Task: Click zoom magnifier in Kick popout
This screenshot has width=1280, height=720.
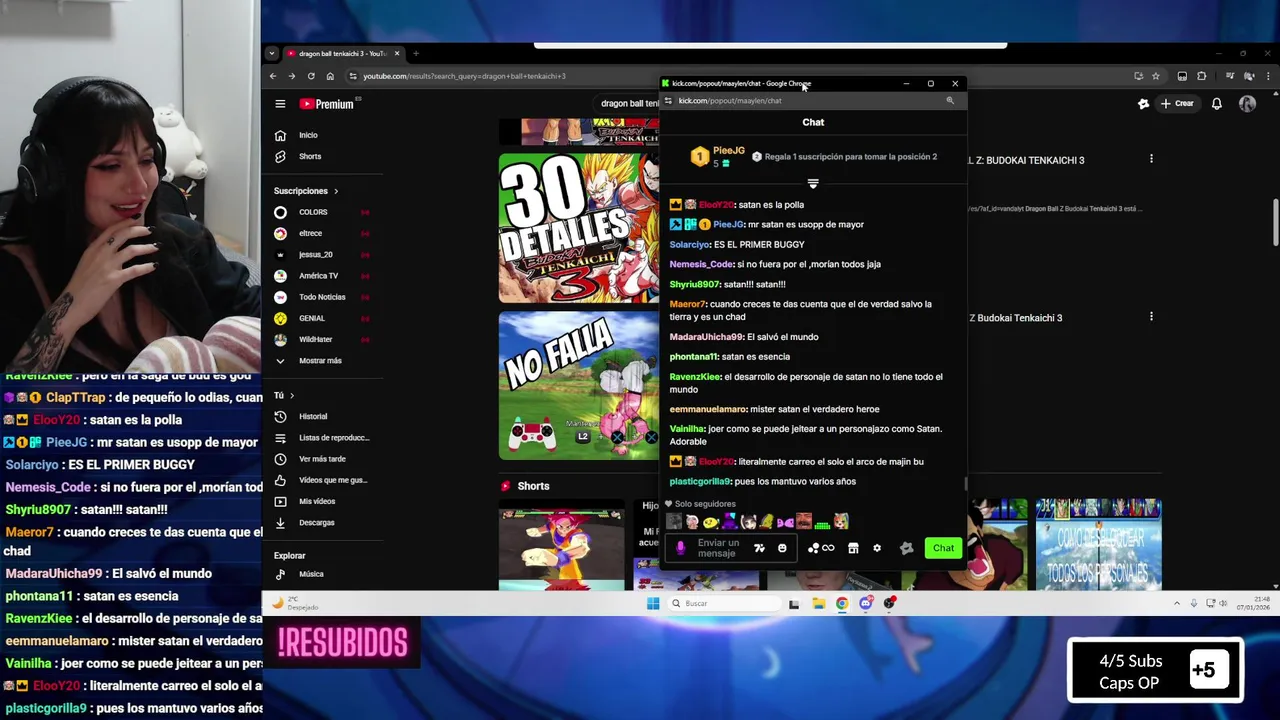Action: click(x=950, y=100)
